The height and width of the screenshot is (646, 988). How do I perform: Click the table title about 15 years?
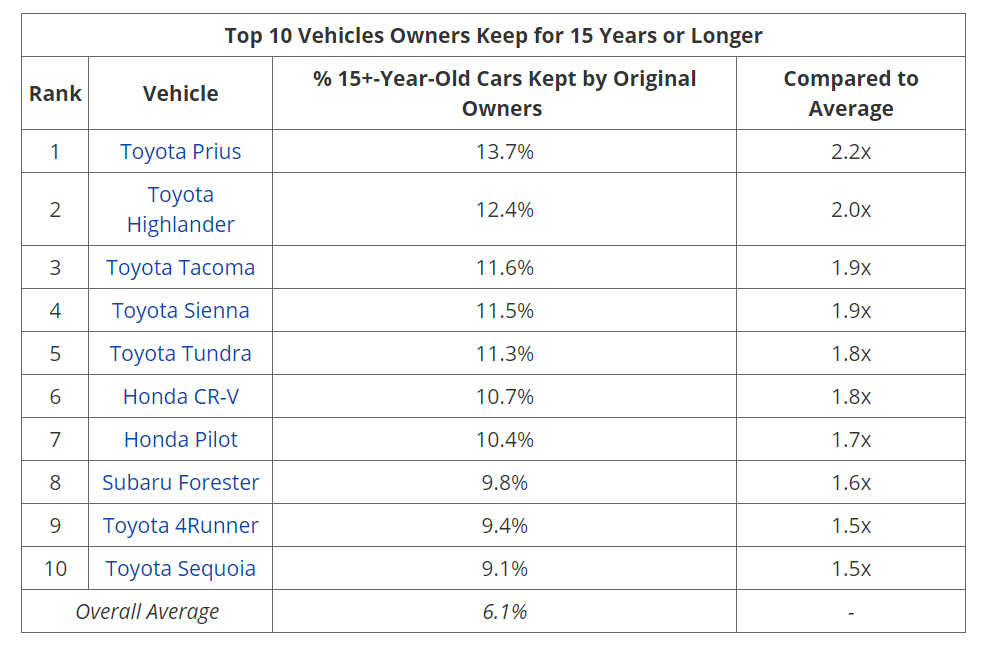pos(493,36)
